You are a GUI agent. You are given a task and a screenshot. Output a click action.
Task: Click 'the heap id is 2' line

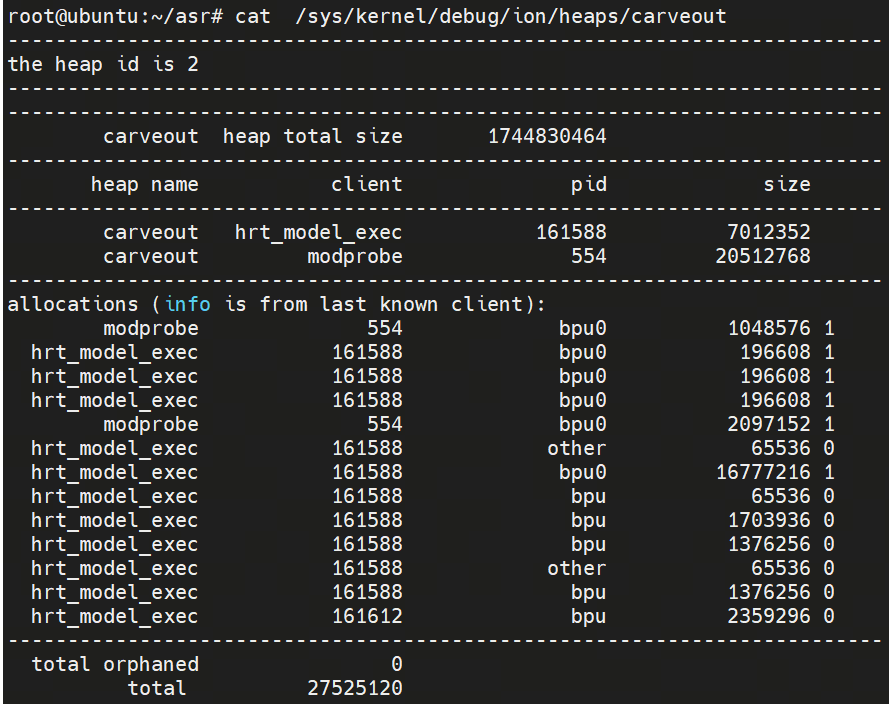(104, 64)
